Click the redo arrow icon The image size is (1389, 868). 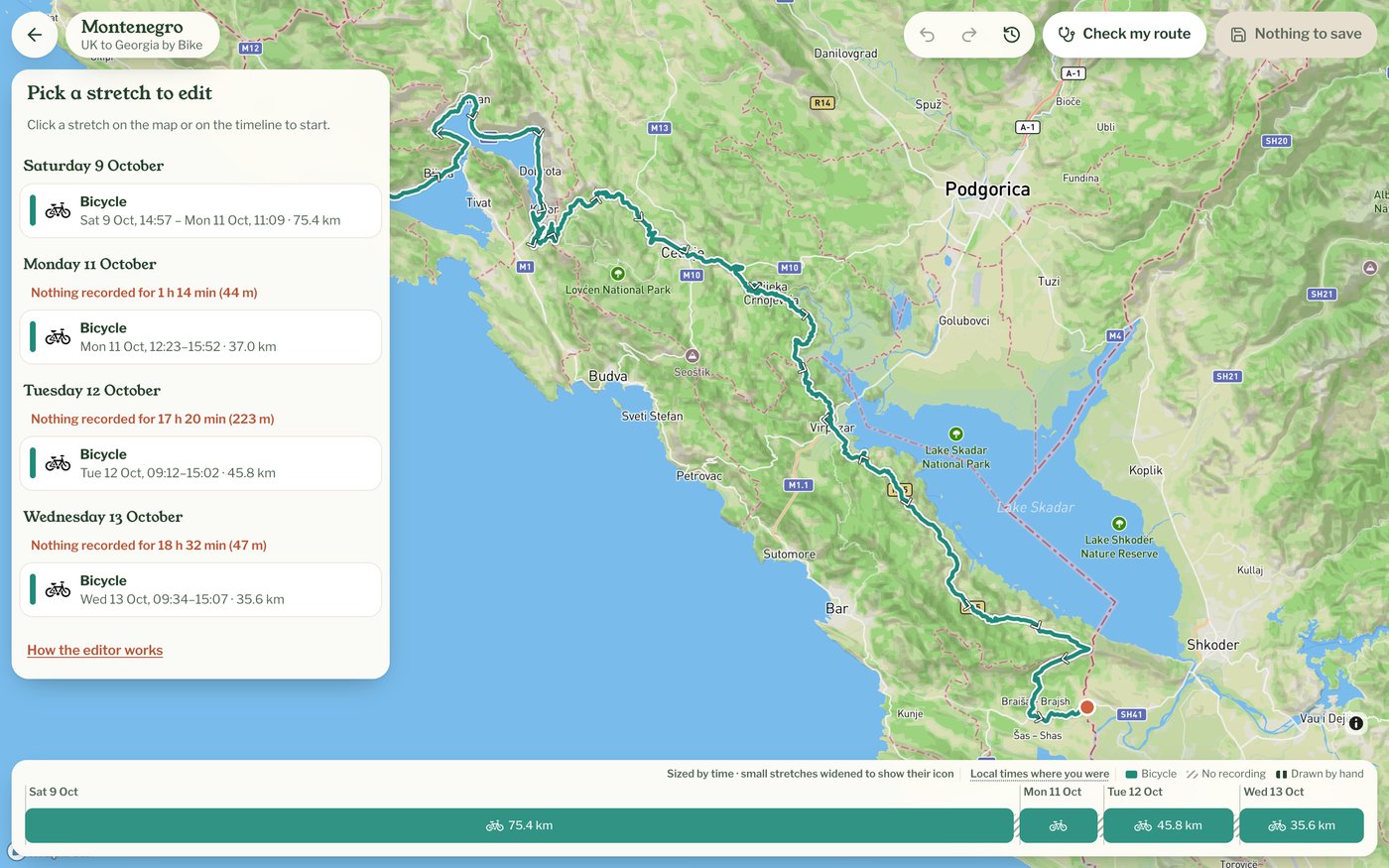coord(969,35)
